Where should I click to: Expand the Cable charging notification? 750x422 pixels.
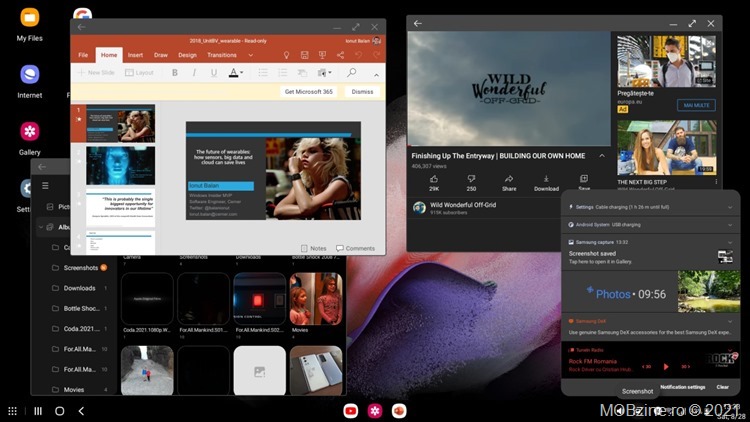(x=730, y=207)
